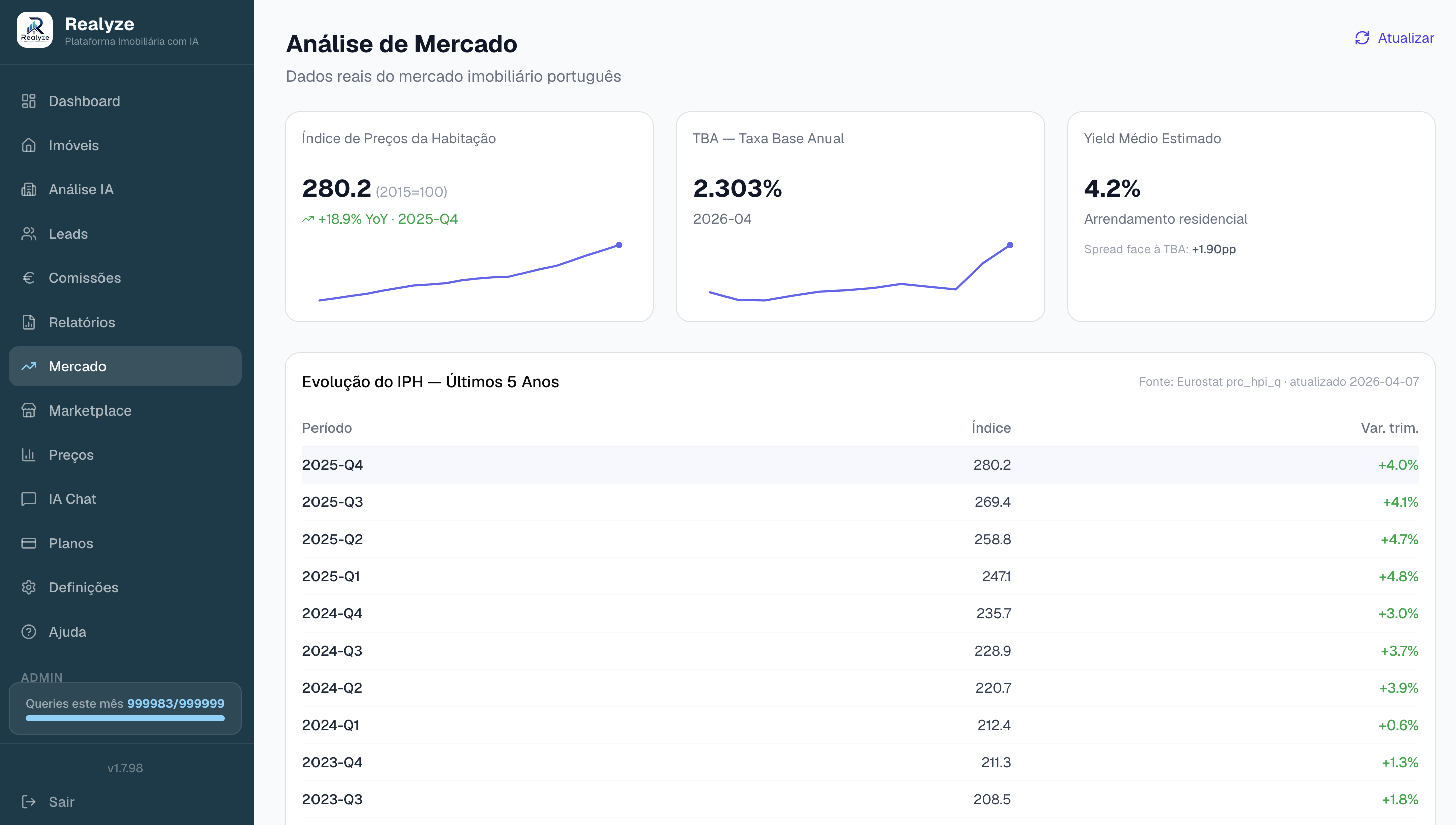Image resolution: width=1456 pixels, height=825 pixels.
Task: Select the 2025-Q3 period cell
Action: [x=333, y=502]
